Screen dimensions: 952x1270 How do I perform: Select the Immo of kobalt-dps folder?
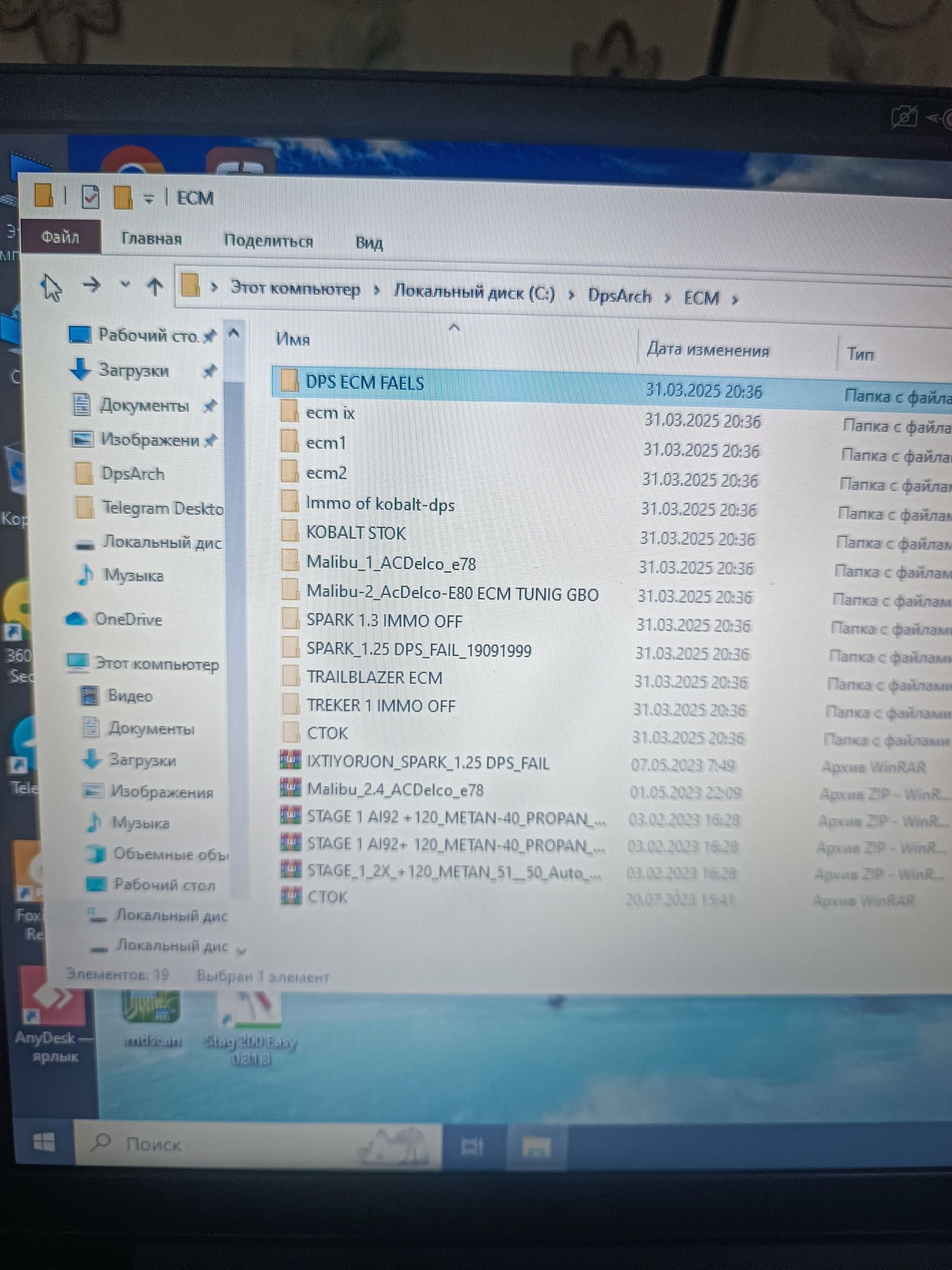click(x=380, y=504)
